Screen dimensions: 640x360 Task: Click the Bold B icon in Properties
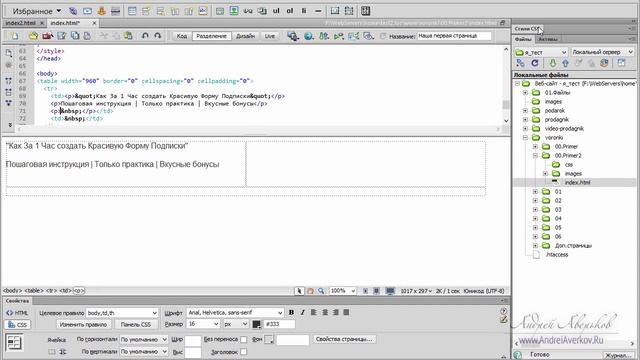(291, 312)
